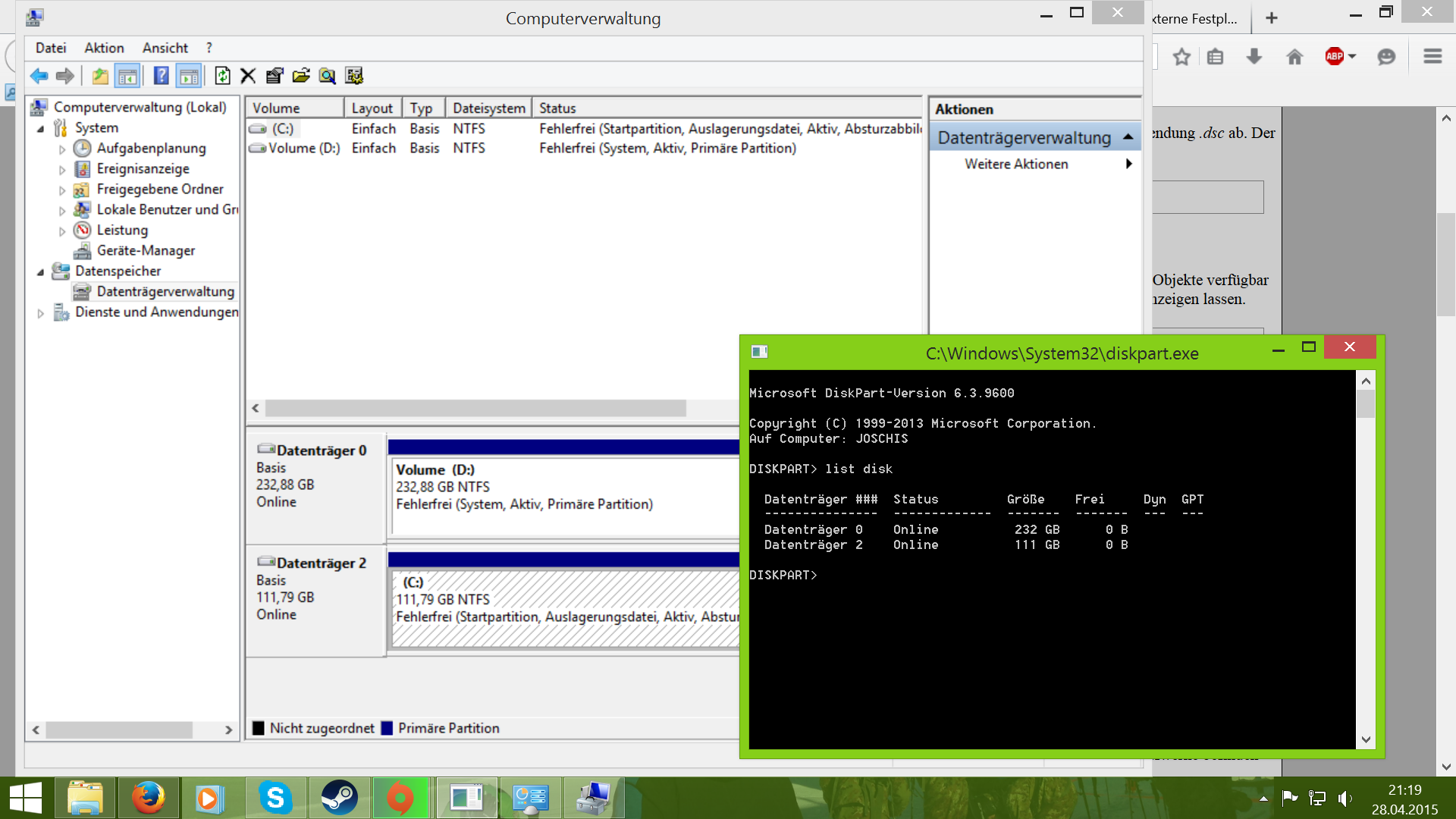Open the Properties toolbar icon
The height and width of the screenshot is (819, 1456).
pos(275,76)
